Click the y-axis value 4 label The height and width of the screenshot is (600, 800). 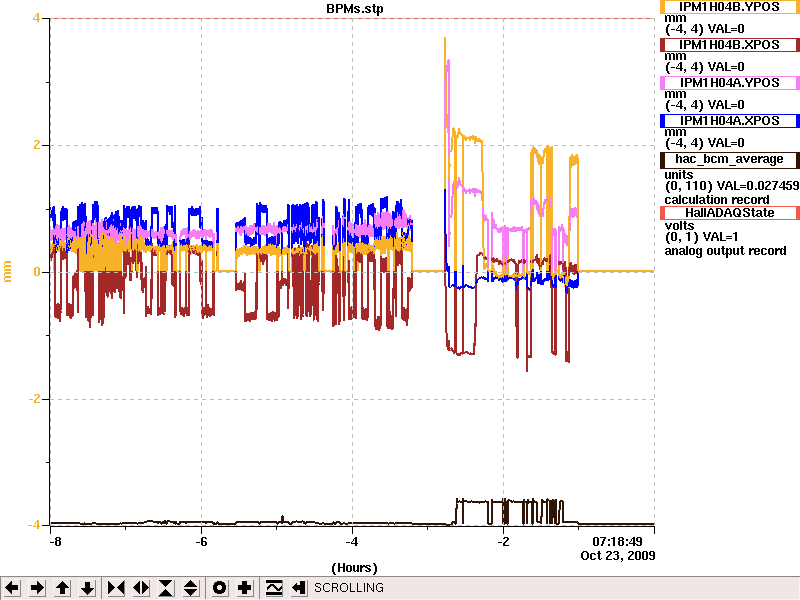pyautogui.click(x=36, y=18)
